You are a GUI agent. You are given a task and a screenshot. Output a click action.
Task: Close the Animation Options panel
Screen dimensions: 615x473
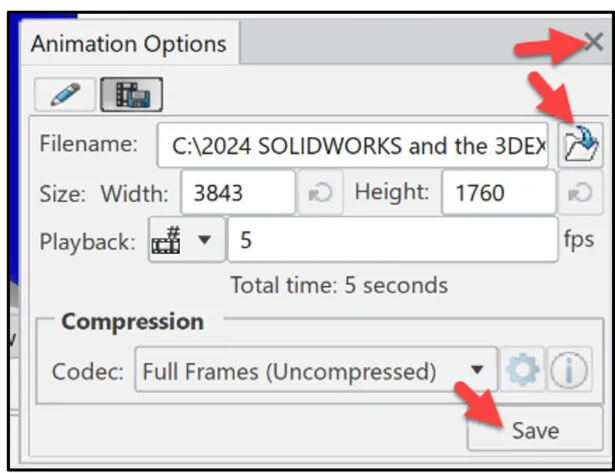pyautogui.click(x=593, y=44)
